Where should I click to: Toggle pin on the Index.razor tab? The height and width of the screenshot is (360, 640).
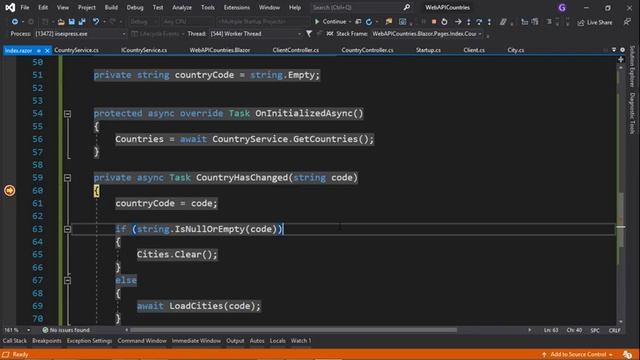point(39,50)
